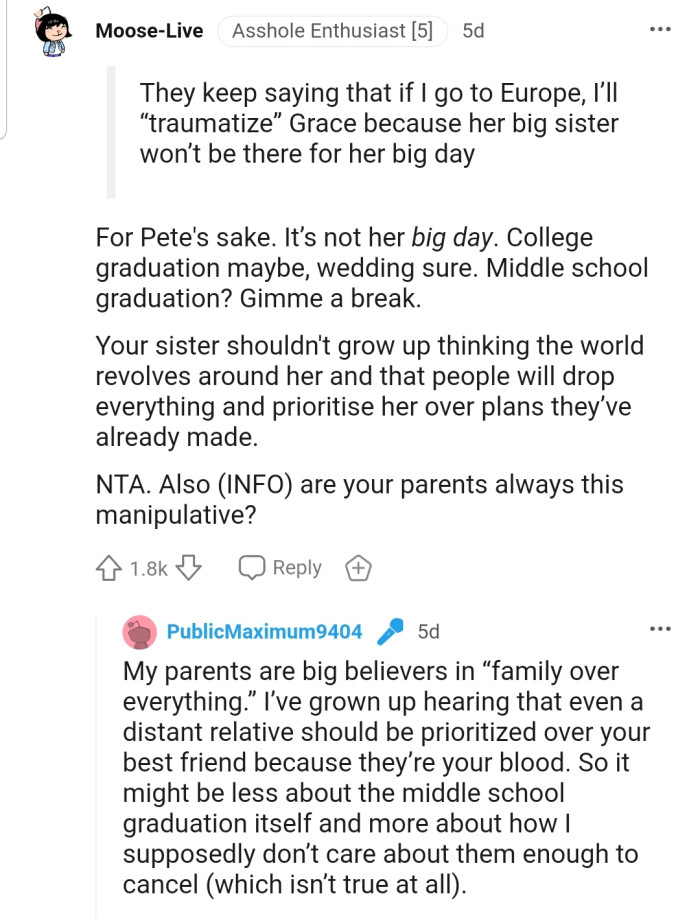The height and width of the screenshot is (918, 700).
Task: Open the Moose-Live username link
Action: coord(149,31)
